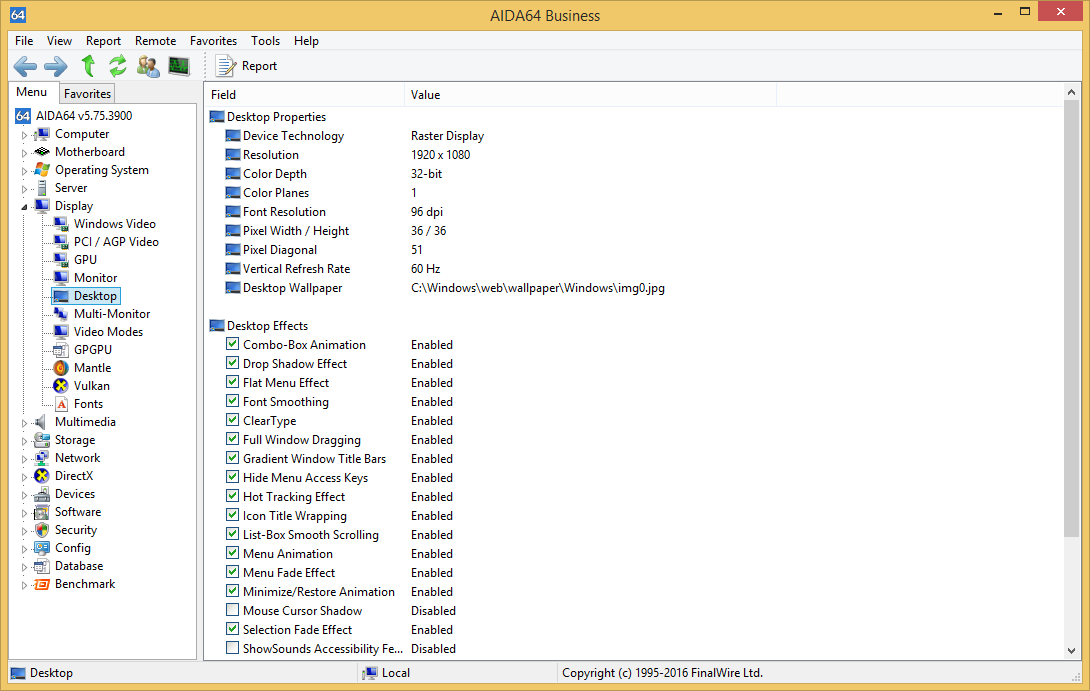The height and width of the screenshot is (691, 1090).
Task: Expand the Benchmark tree node
Action: click(24, 585)
